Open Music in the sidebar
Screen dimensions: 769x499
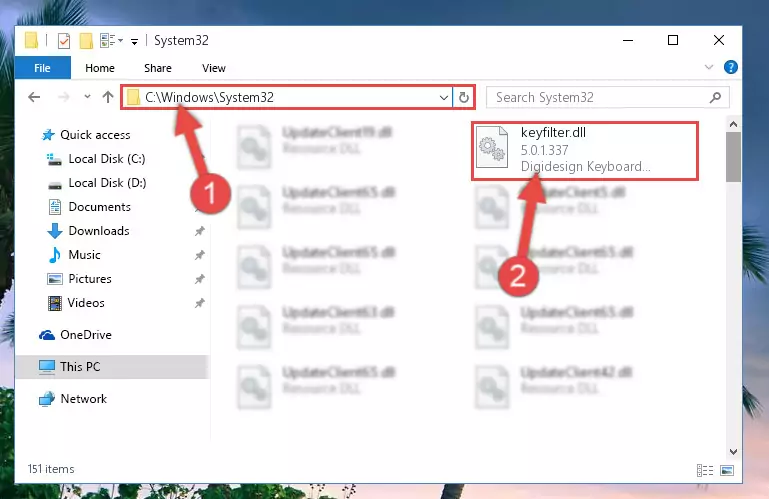click(84, 255)
